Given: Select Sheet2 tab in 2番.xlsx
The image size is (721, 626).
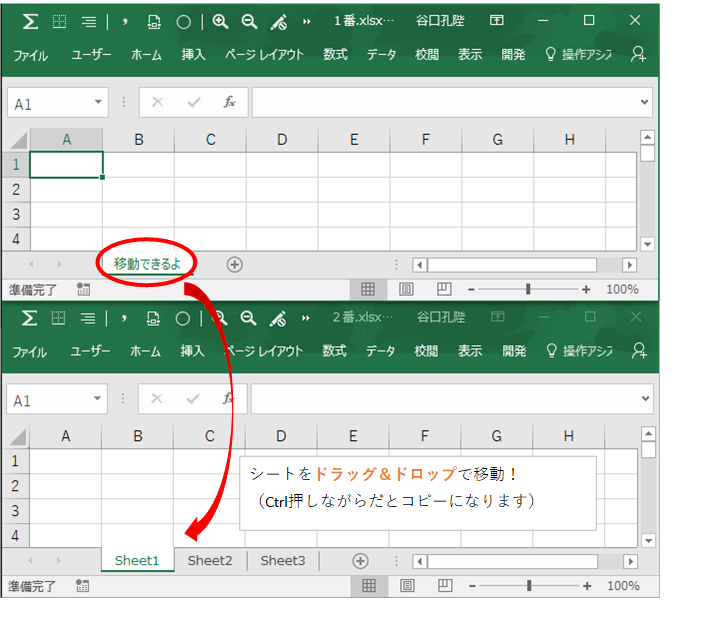Looking at the screenshot, I should (210, 561).
